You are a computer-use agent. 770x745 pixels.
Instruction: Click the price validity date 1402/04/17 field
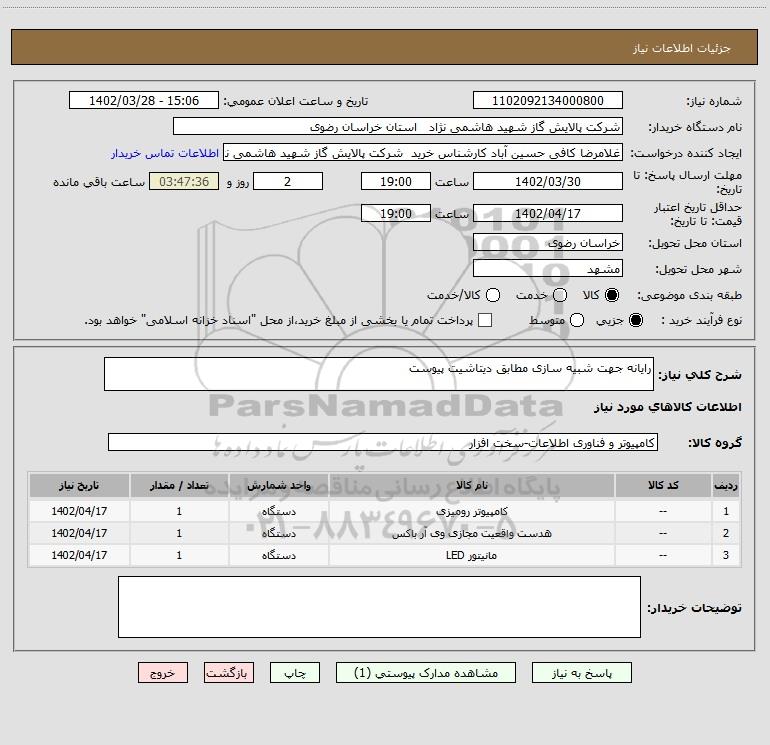coord(548,213)
